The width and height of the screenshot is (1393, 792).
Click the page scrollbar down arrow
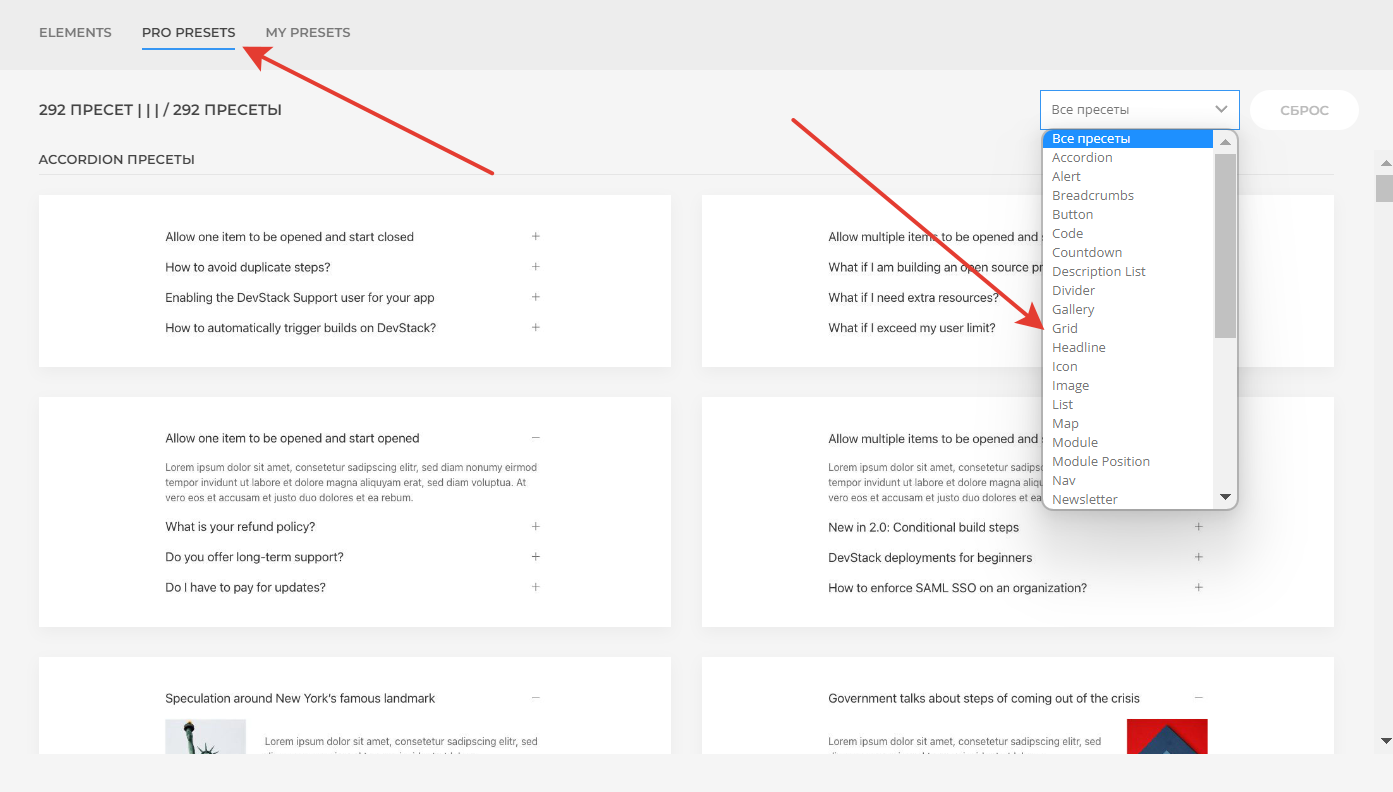point(1385,741)
